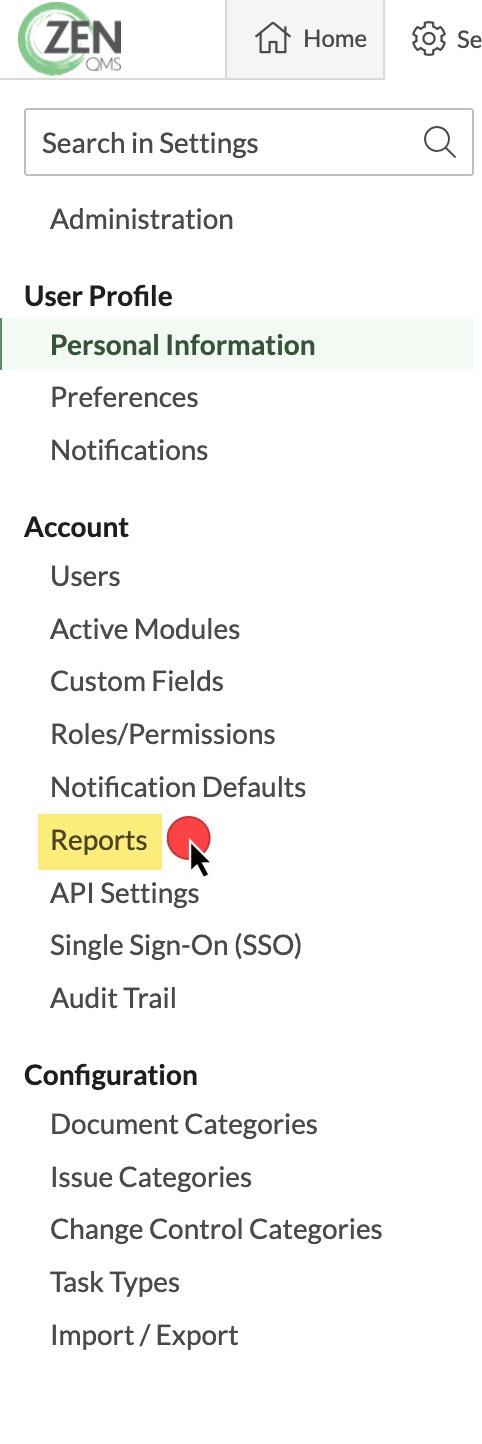482x1444 pixels.
Task: Click in Search in Settings field
Action: (248, 142)
